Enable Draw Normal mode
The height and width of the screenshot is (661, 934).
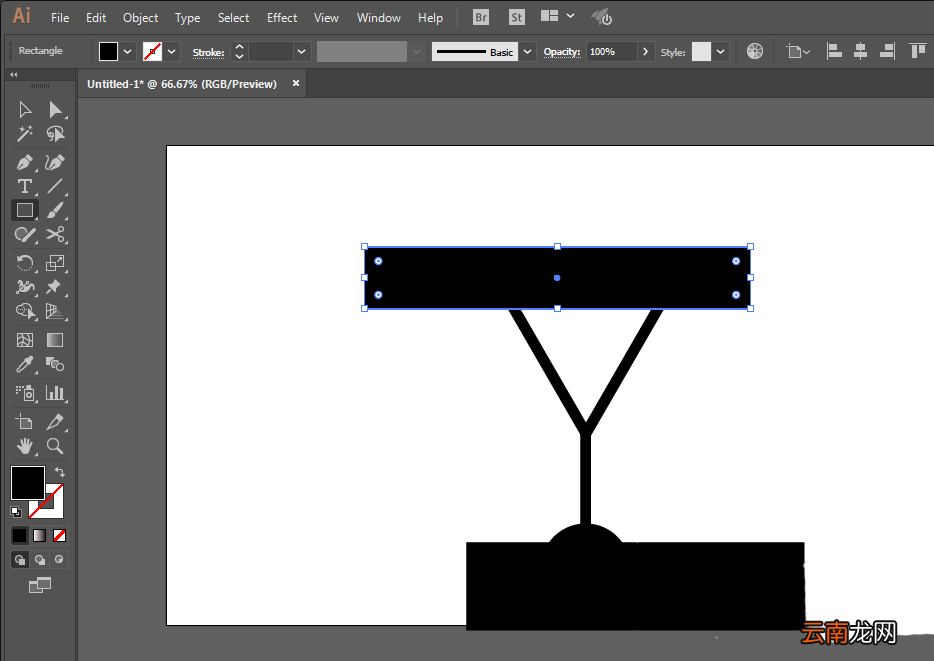coord(20,560)
